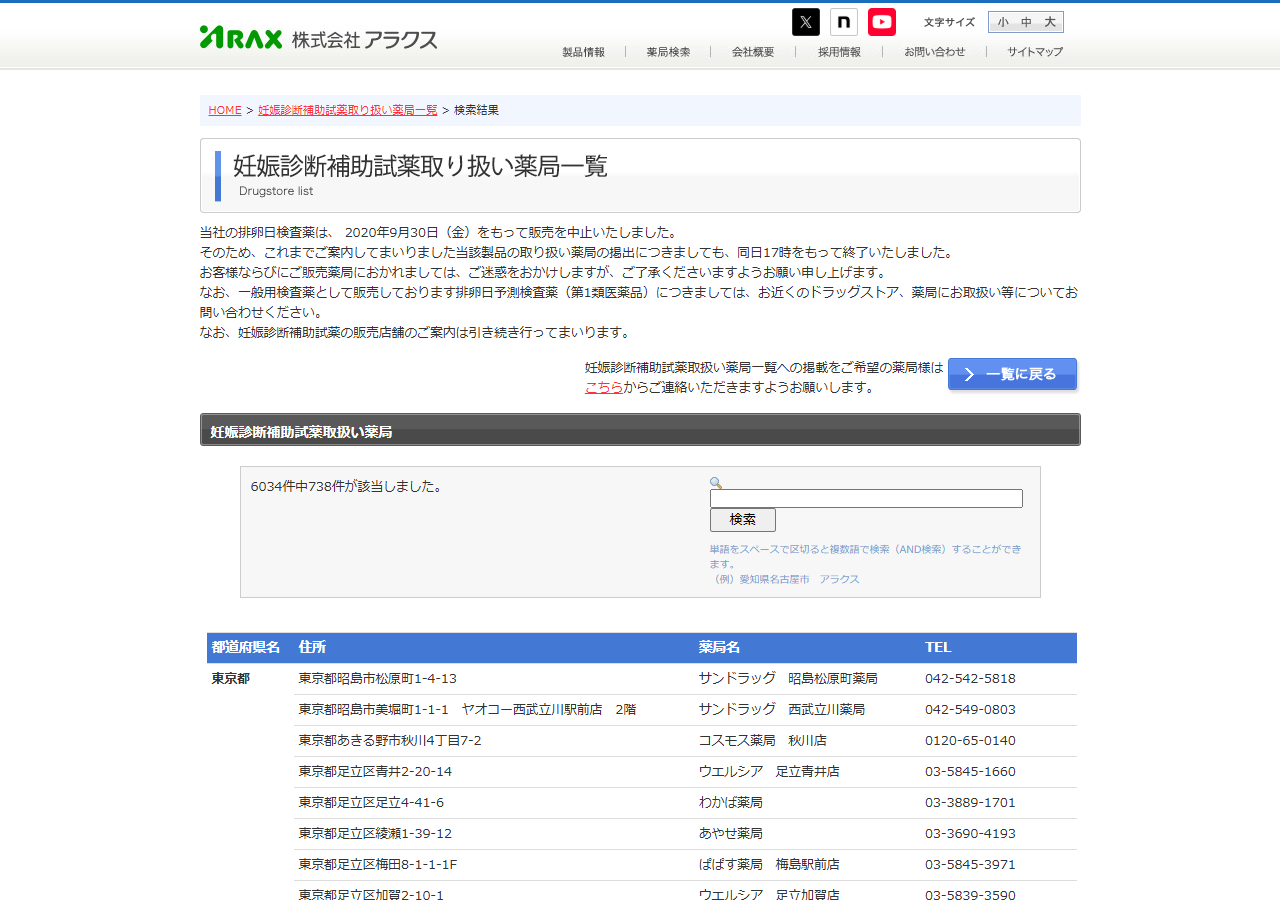Select pharmacy name ぱぱす薬局 梅島駅前店

[769, 865]
